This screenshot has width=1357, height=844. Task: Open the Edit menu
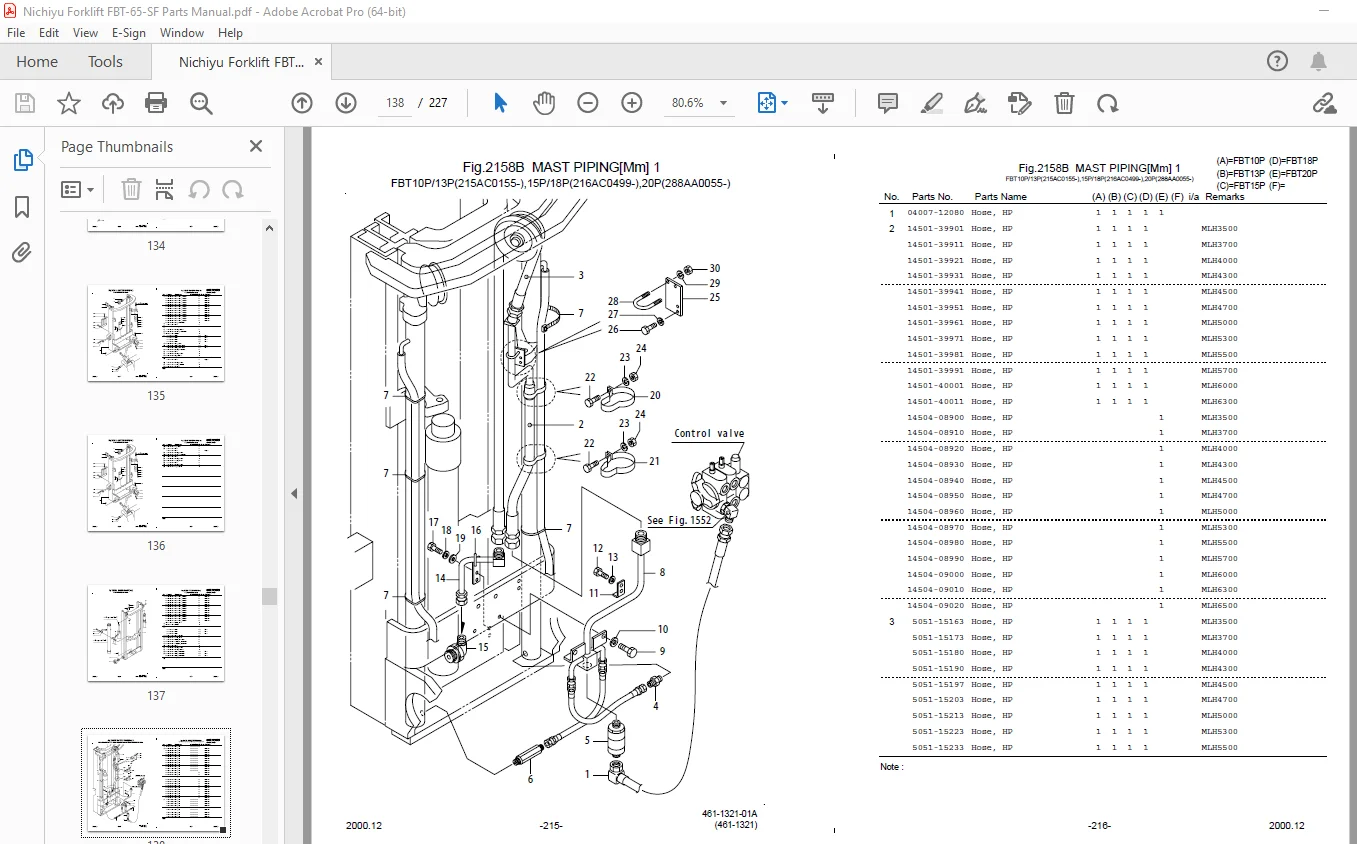[49, 33]
